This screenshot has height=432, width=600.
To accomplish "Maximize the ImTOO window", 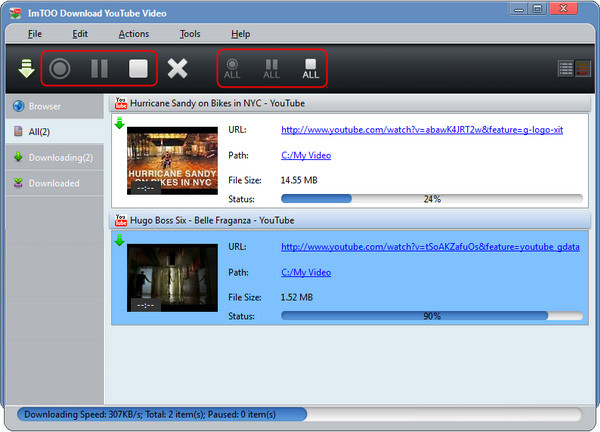I will coord(538,9).
